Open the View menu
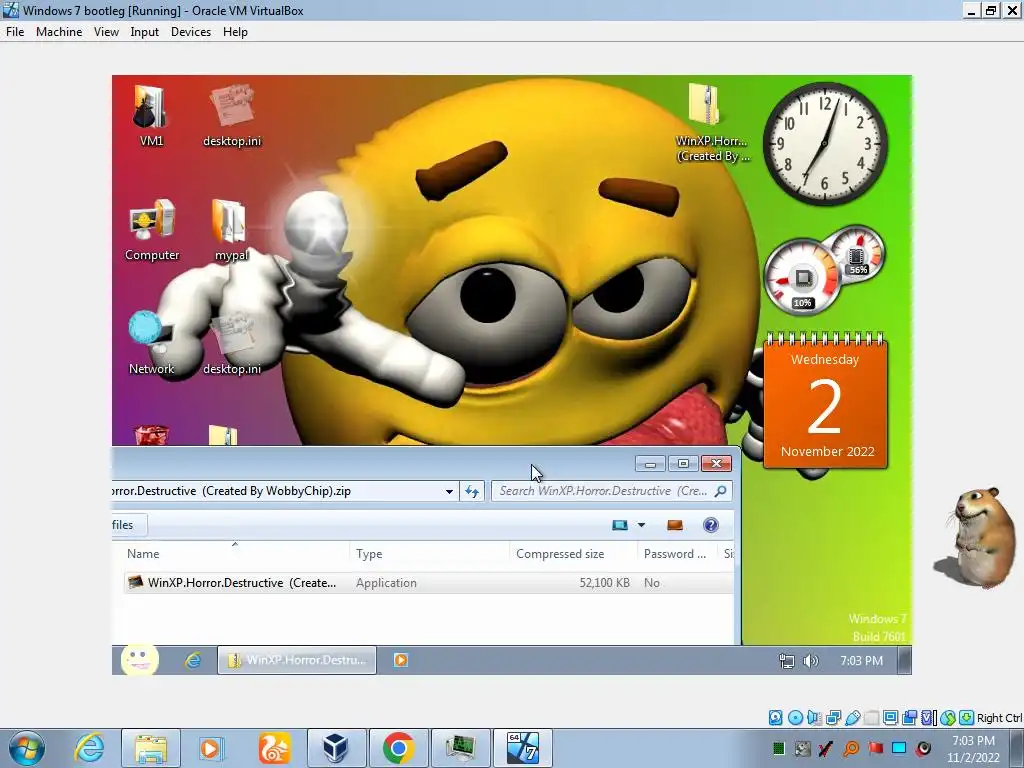This screenshot has height=768, width=1024. click(x=106, y=31)
